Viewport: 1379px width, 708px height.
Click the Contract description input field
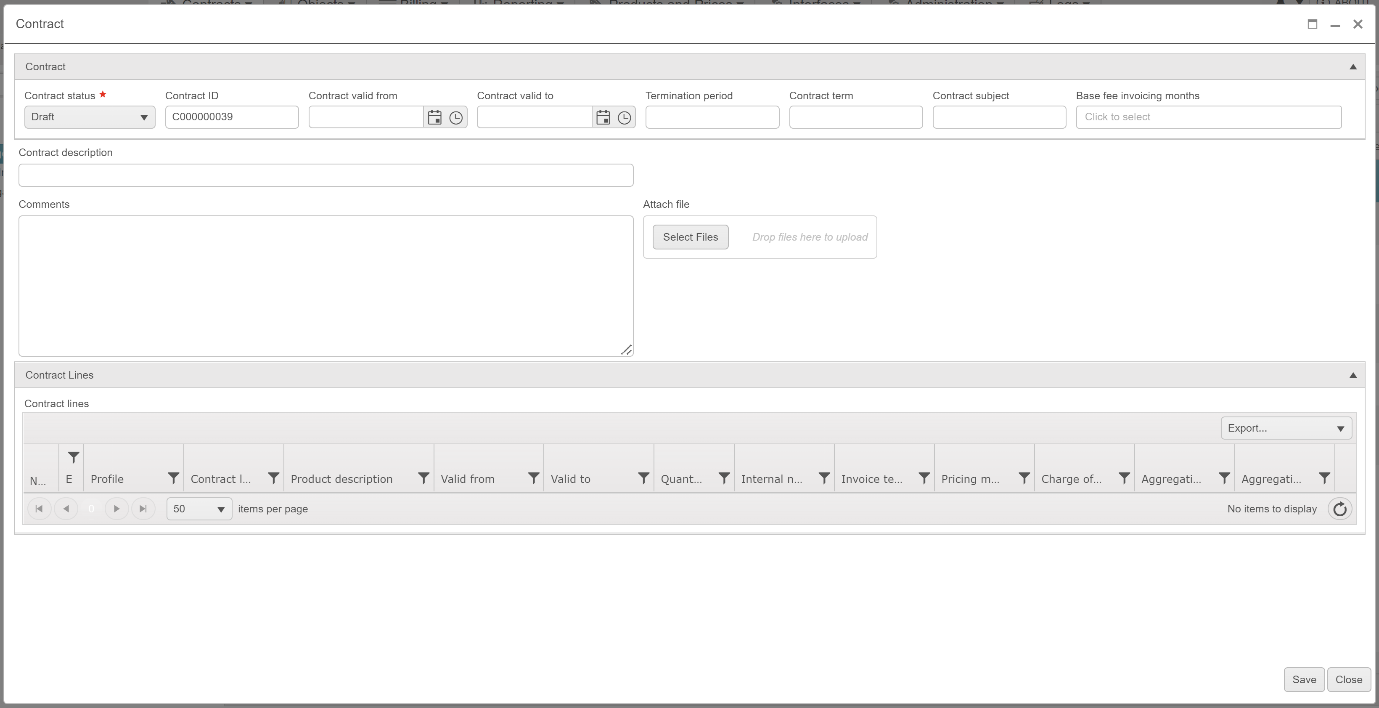(x=326, y=176)
